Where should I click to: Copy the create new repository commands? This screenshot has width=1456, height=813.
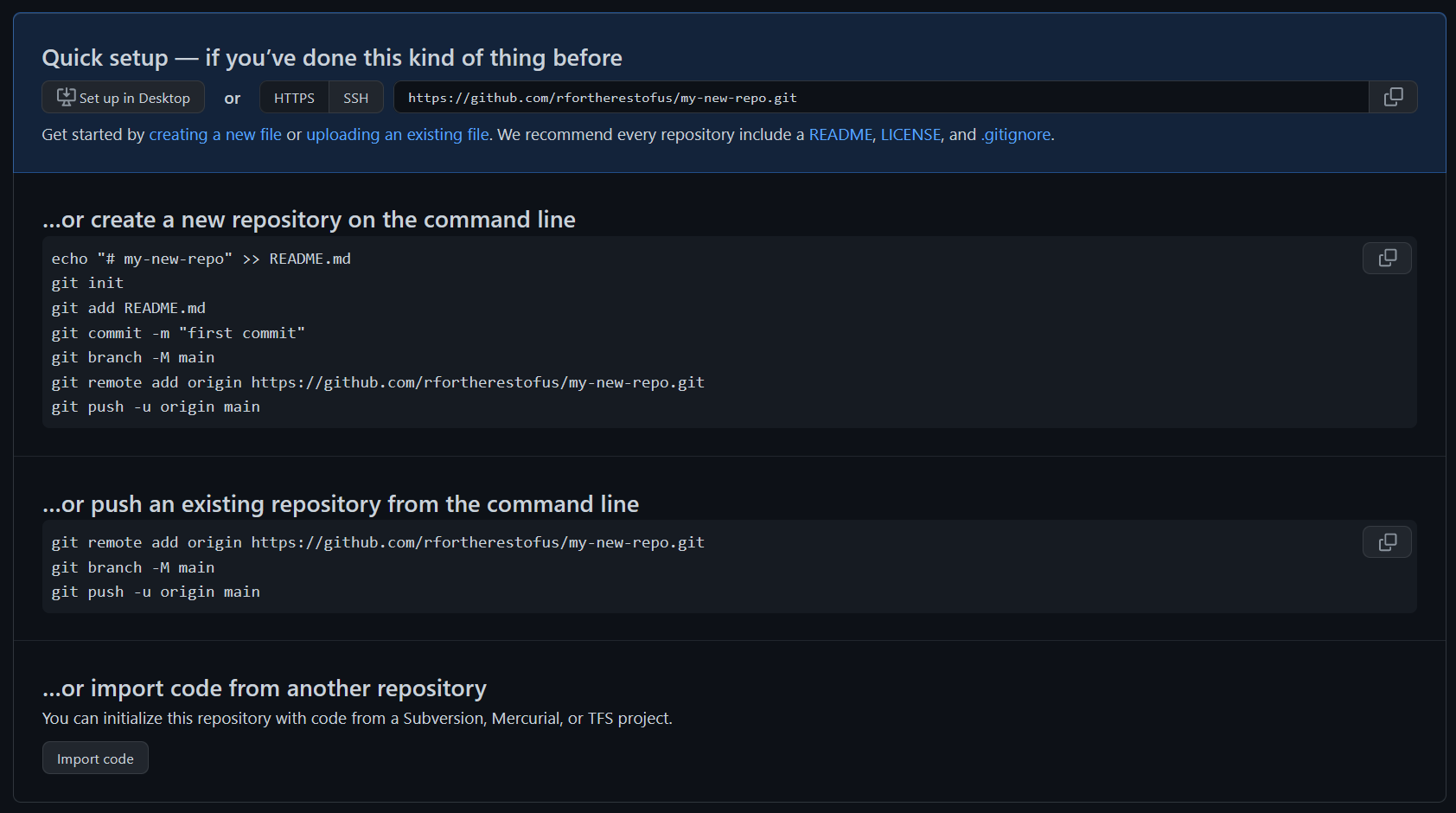coord(1387,258)
